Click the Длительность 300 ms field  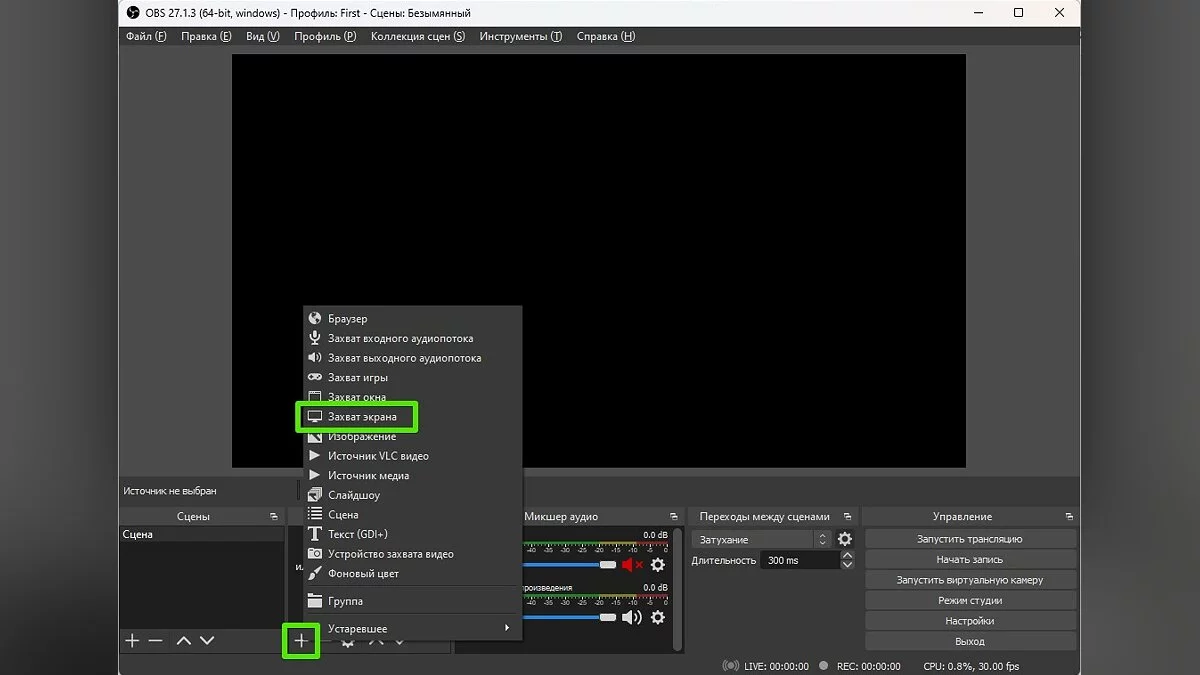pyautogui.click(x=800, y=561)
